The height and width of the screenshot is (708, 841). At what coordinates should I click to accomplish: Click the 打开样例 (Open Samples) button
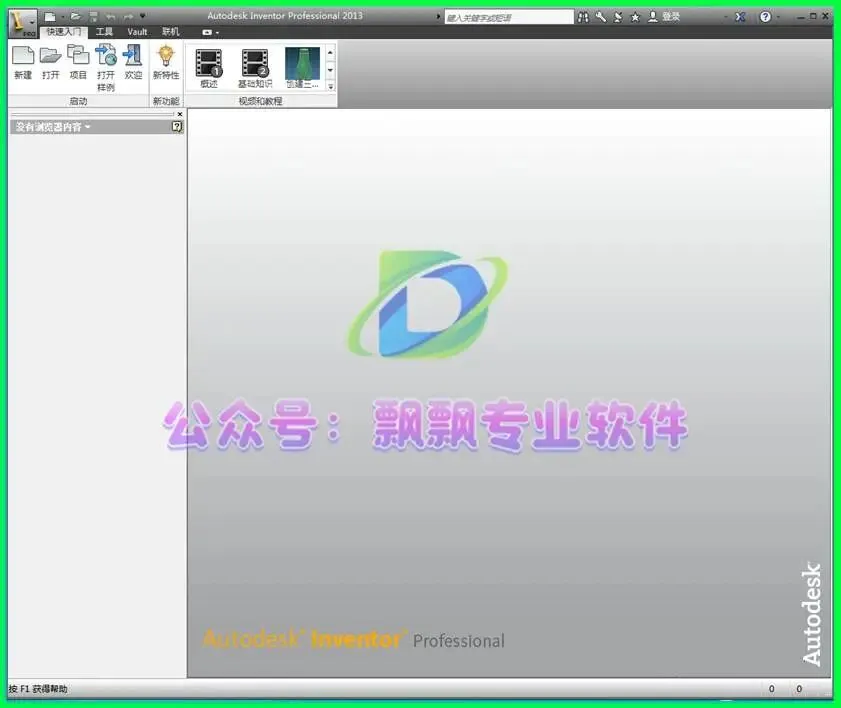[106, 68]
